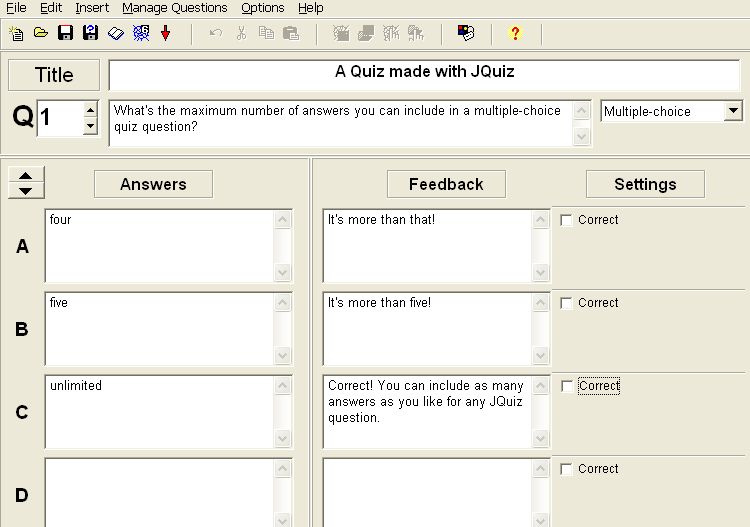Screen dimensions: 750x527
Task: Click scroll-up arrow in feedback D box
Action: [x=540, y=468]
